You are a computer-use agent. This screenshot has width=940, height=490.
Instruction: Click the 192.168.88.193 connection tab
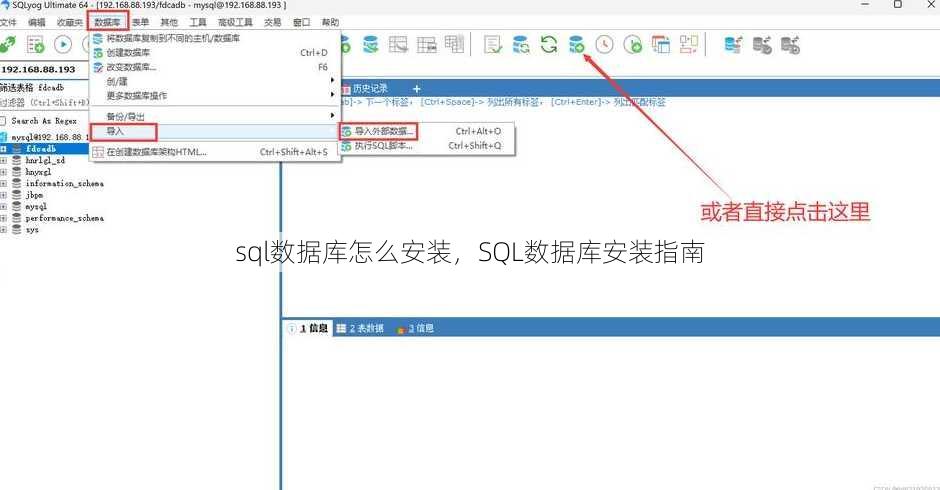click(38, 70)
